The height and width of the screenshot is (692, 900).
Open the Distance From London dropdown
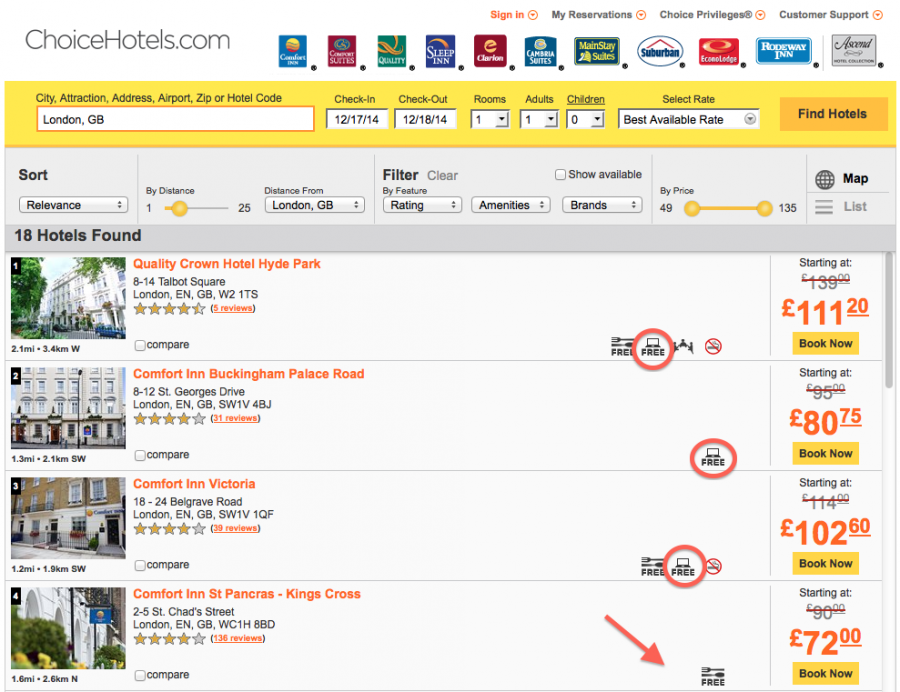(315, 205)
